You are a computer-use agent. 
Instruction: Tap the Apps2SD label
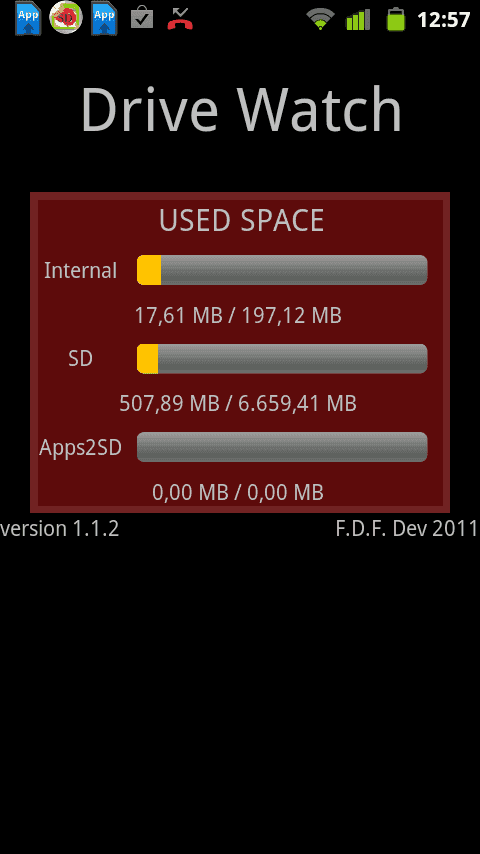(81, 448)
